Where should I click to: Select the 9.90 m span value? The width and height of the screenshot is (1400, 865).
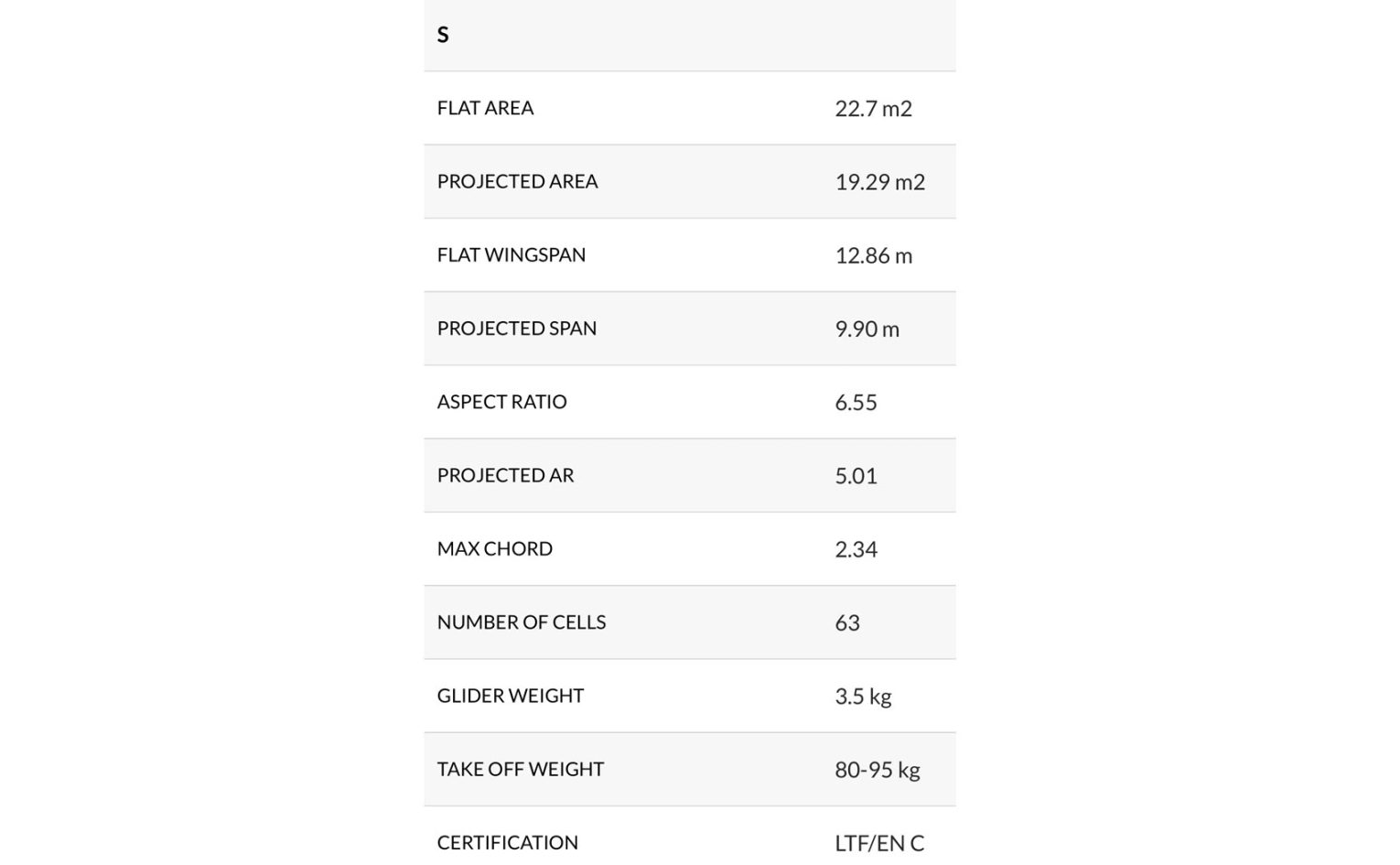867,329
